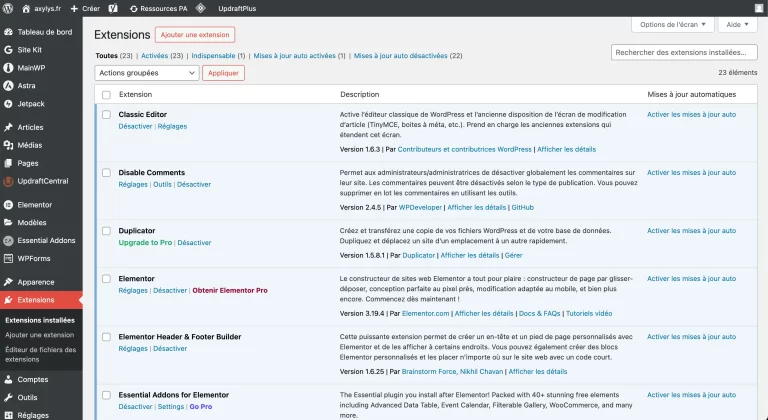Open Elementor Tutoriels vidéo link
Image resolution: width=768 pixels, height=420 pixels.
tap(589, 314)
